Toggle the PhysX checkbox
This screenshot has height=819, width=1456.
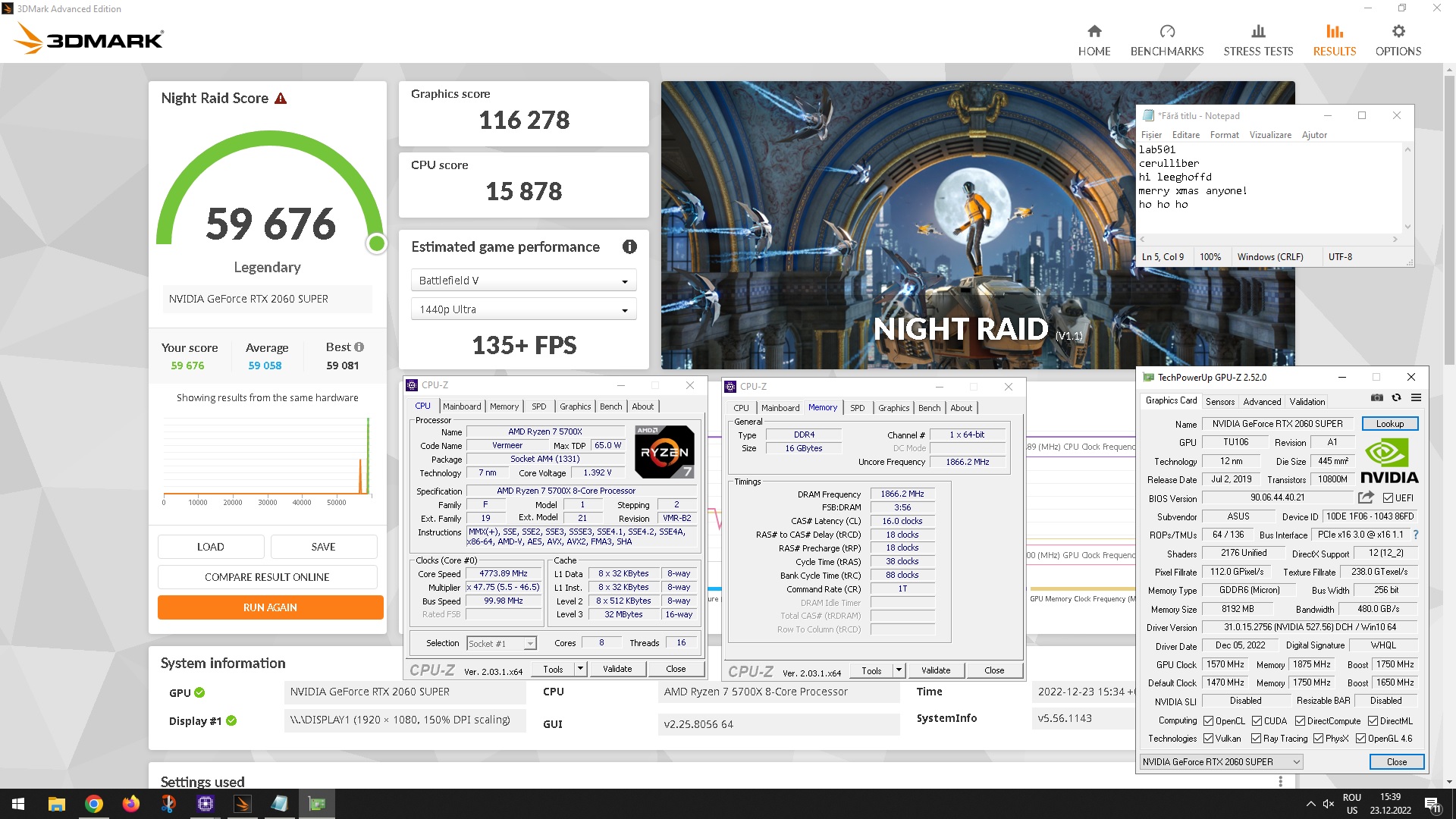click(x=1318, y=739)
